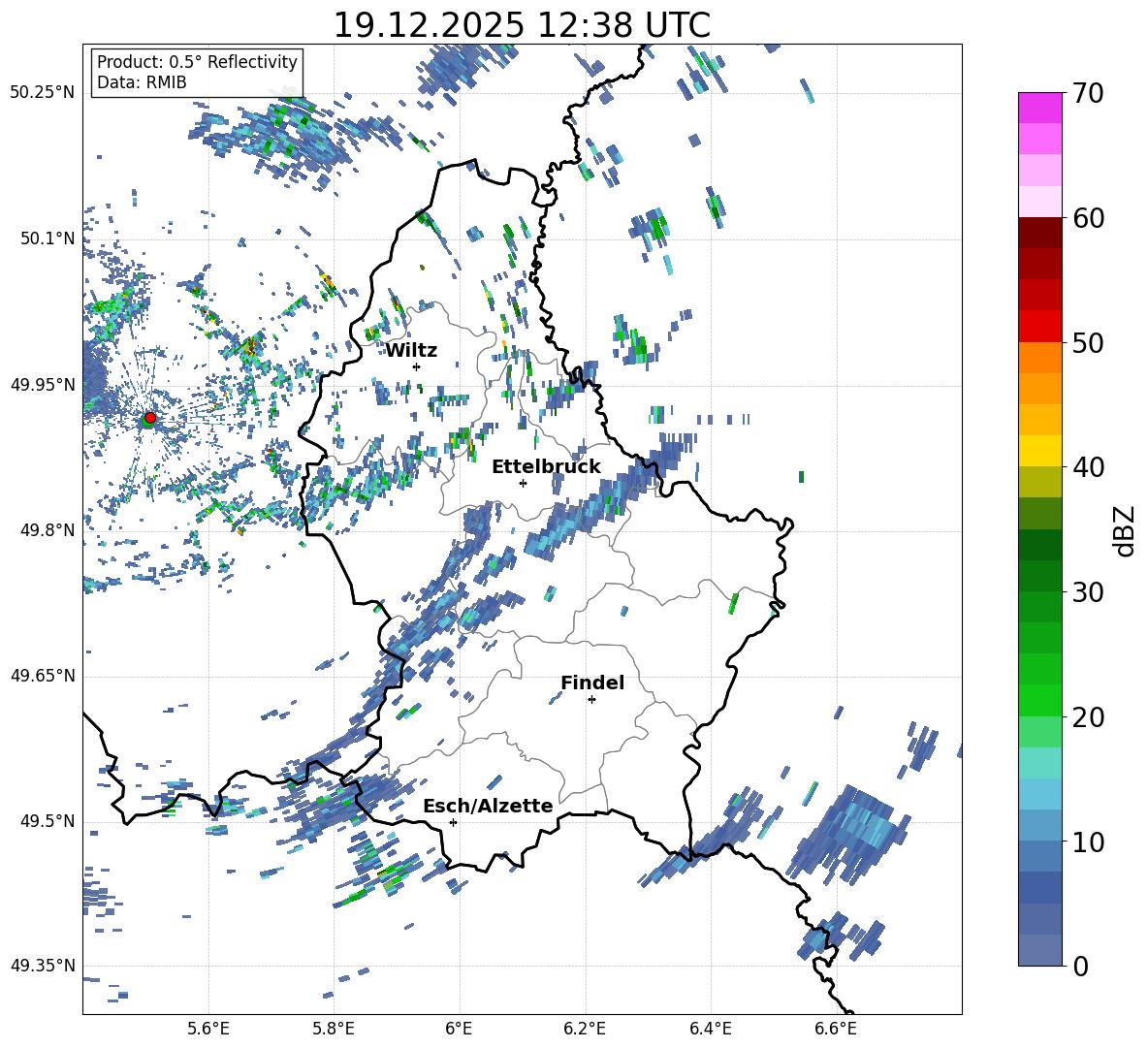Click the olive colorbar band below 40
This screenshot has height=1048, width=1148.
point(1040,482)
